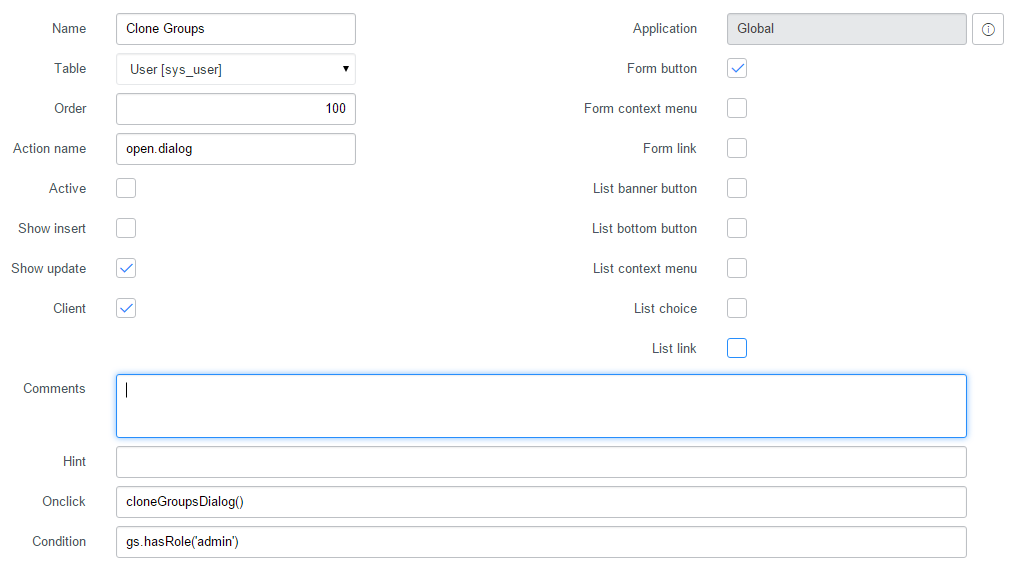This screenshot has height=563, width=1014.
Task: Tick the List context menu checkbox
Action: [x=737, y=268]
